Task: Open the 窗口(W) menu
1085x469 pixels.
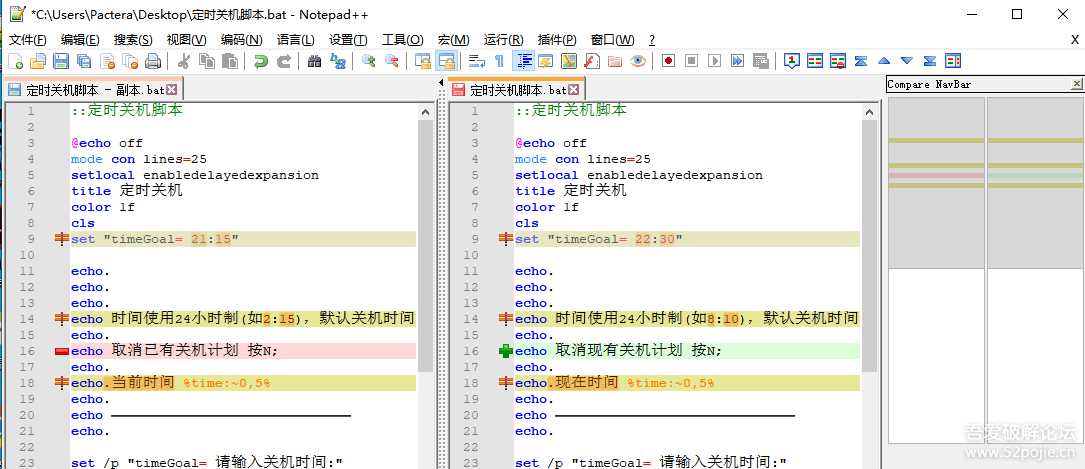Action: [612, 39]
